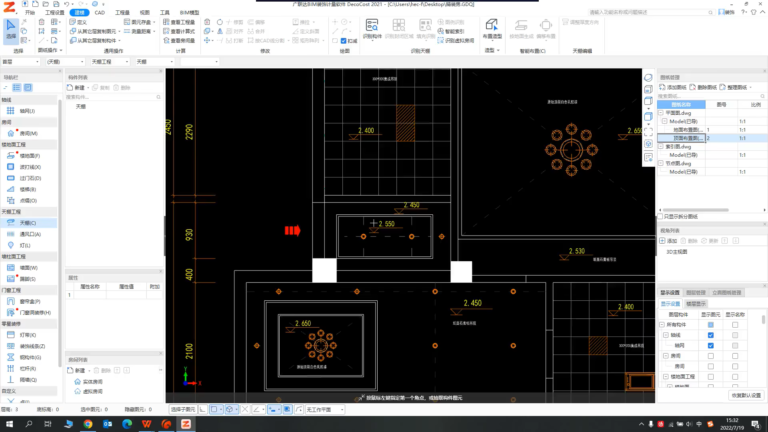Select the 选择 arrow tool
This screenshot has width=768, height=432.
(x=10, y=30)
